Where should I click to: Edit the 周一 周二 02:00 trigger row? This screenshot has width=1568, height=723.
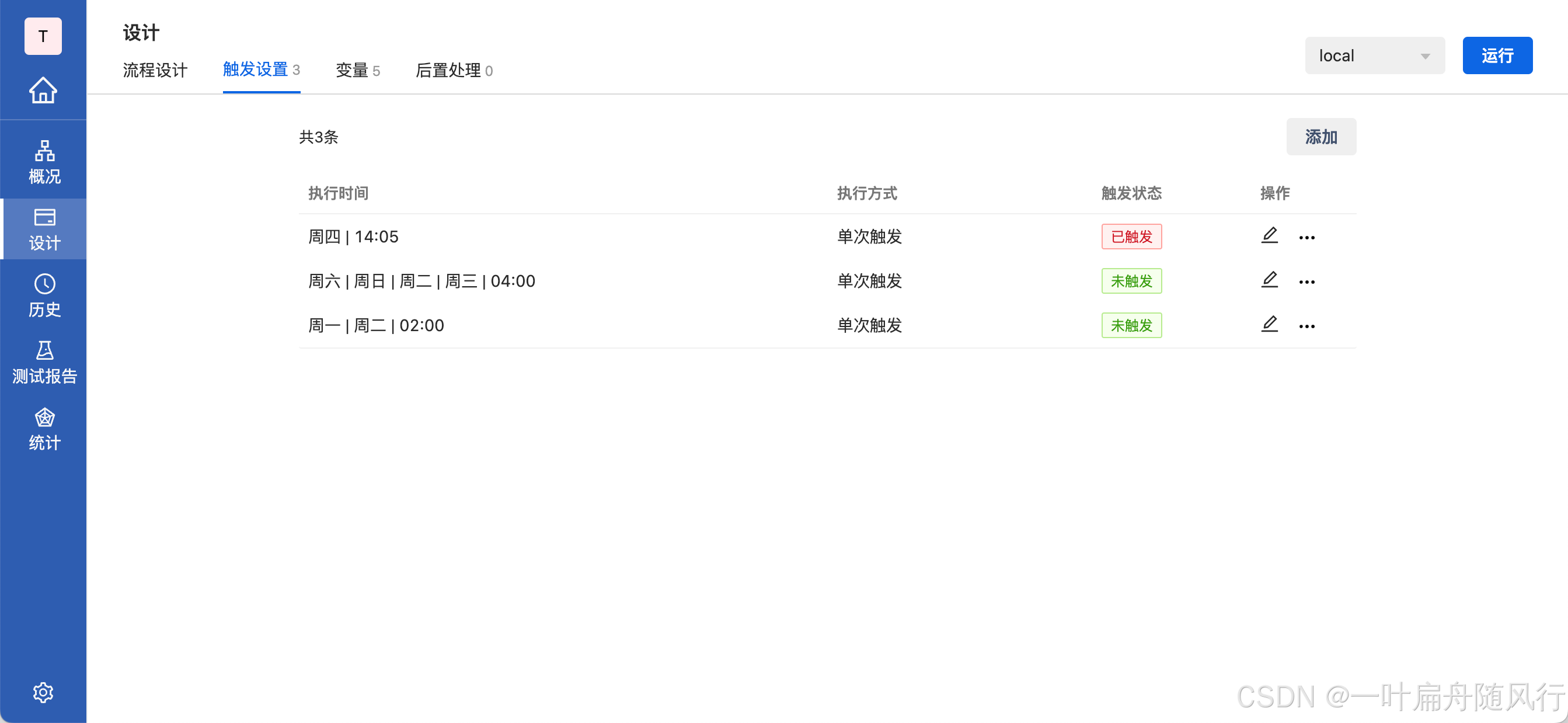pos(1269,325)
